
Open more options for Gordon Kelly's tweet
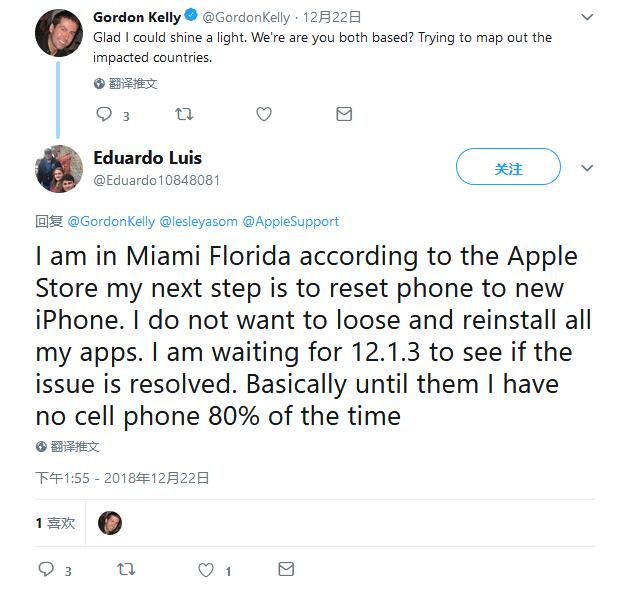coord(587,18)
